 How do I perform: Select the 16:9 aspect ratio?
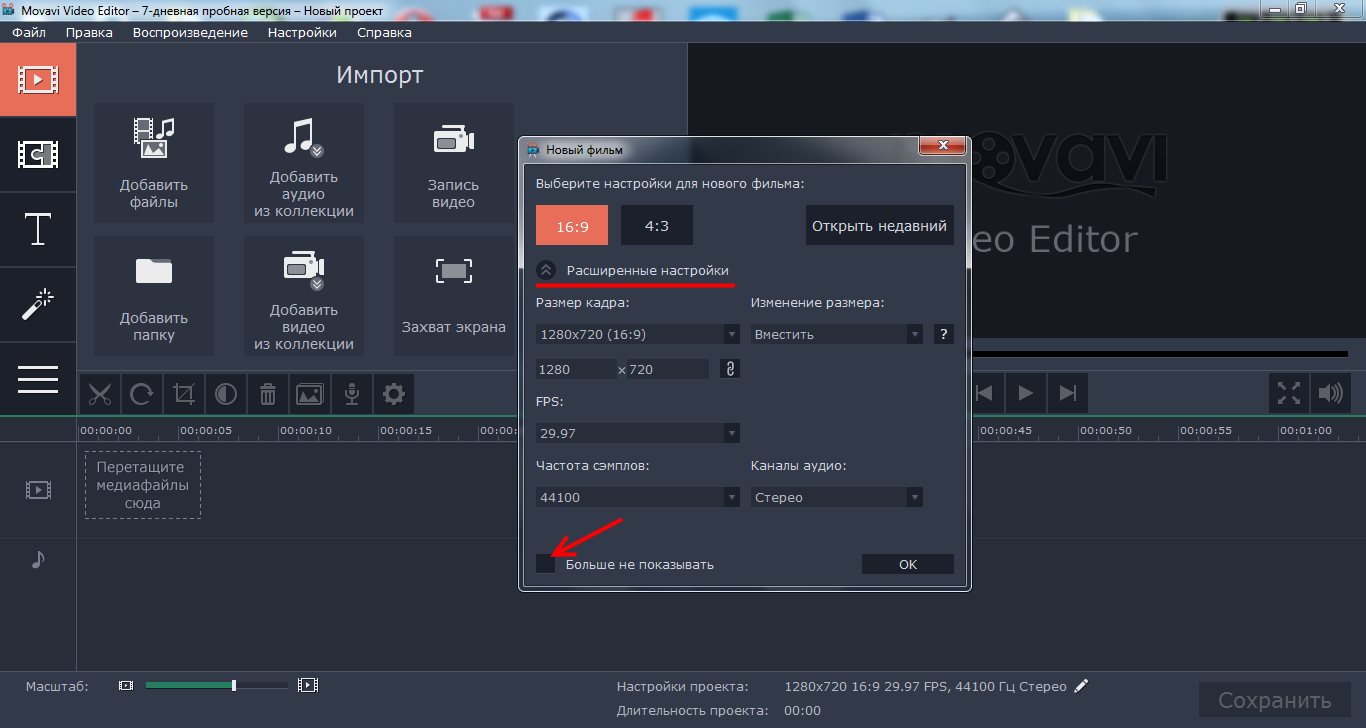click(x=572, y=225)
